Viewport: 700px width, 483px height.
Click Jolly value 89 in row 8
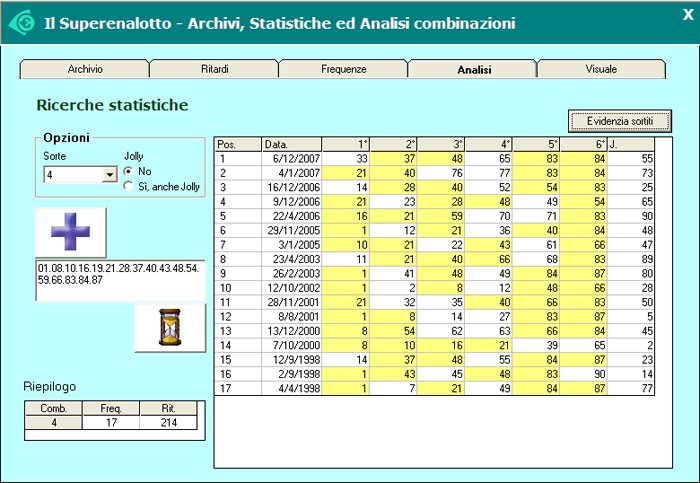631,259
